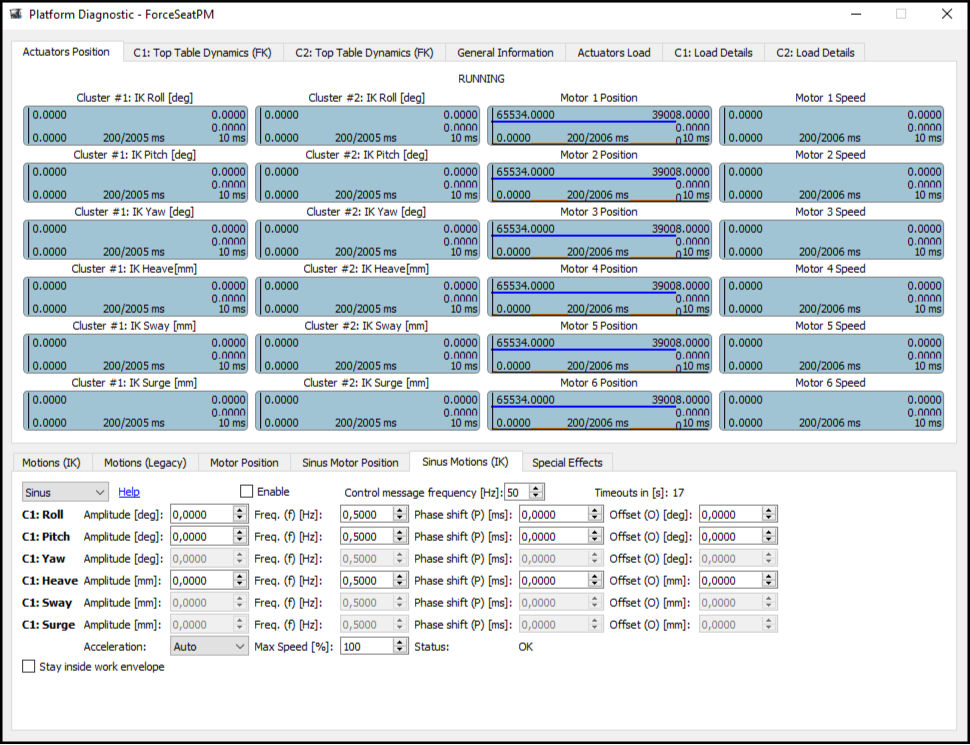Tick the Enable checkbox

point(246,491)
